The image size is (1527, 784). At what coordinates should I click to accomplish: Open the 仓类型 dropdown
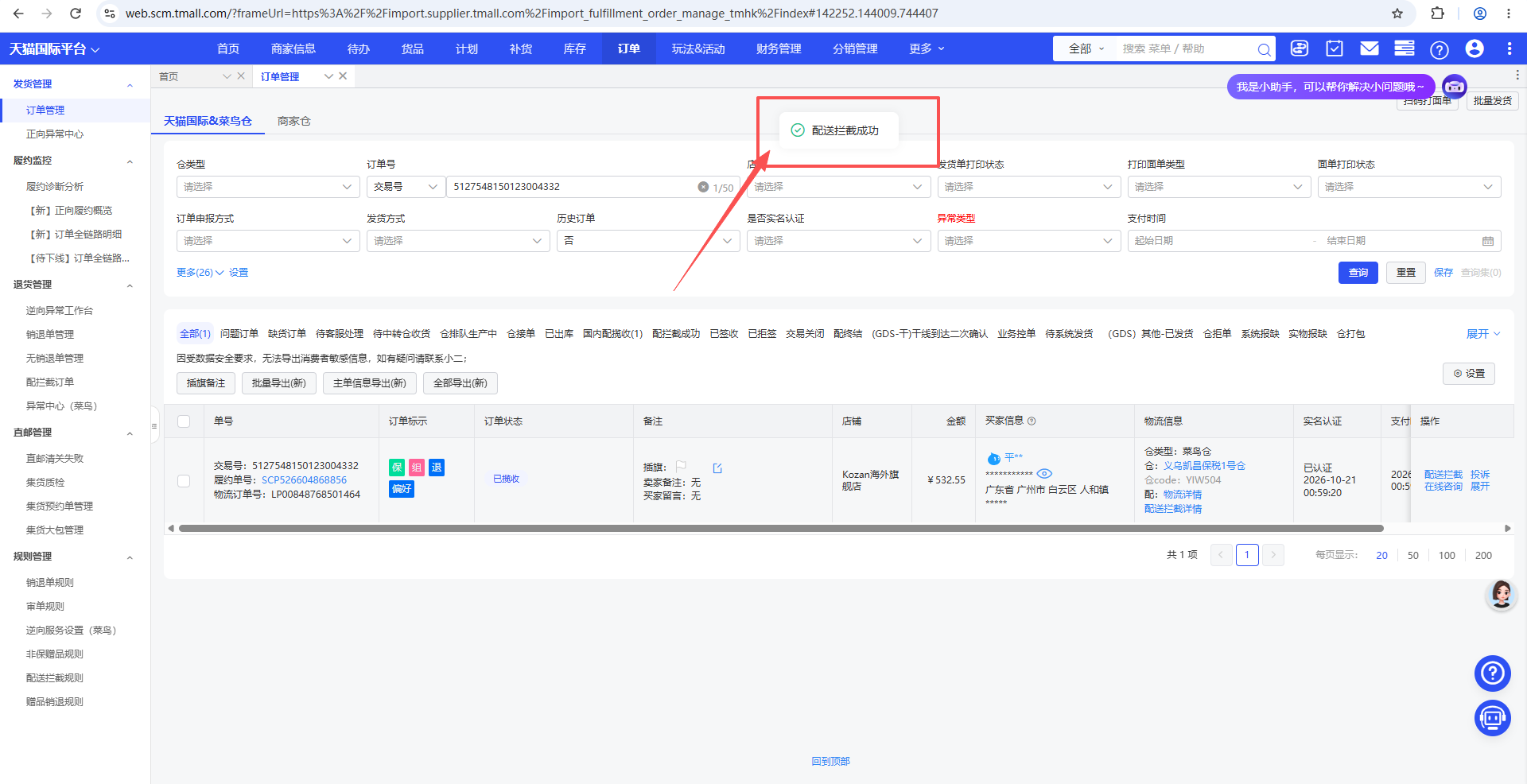(268, 187)
